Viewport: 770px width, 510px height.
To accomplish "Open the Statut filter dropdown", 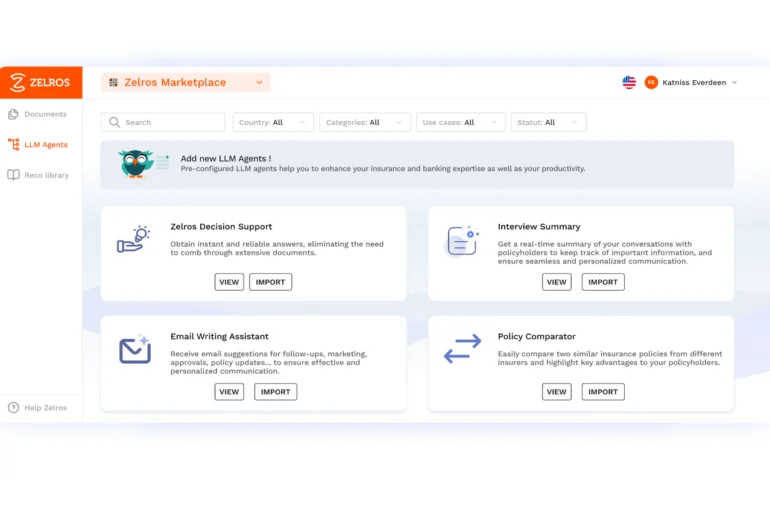I will pos(549,122).
